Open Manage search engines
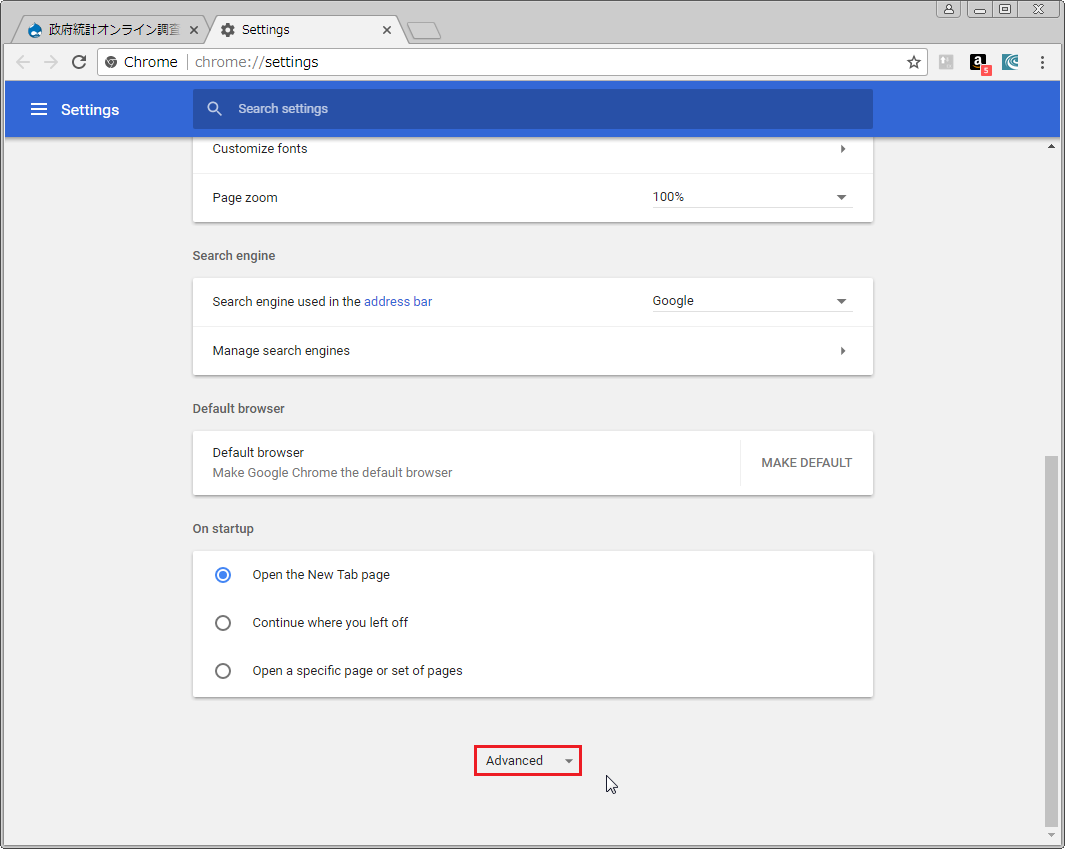The width and height of the screenshot is (1065, 849). point(532,351)
